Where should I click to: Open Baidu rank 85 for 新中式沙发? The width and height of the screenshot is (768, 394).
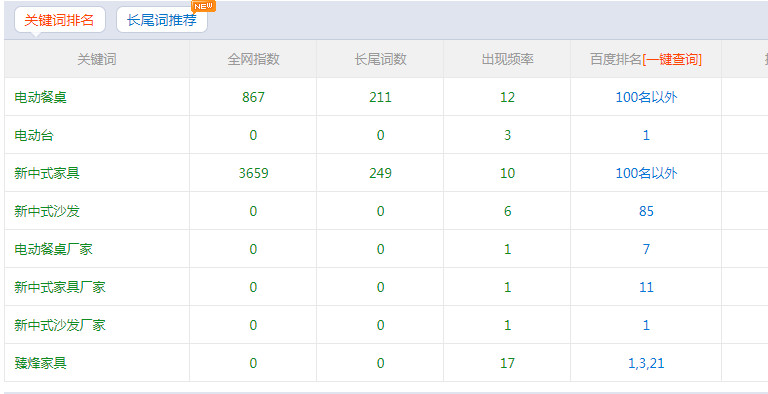(647, 211)
